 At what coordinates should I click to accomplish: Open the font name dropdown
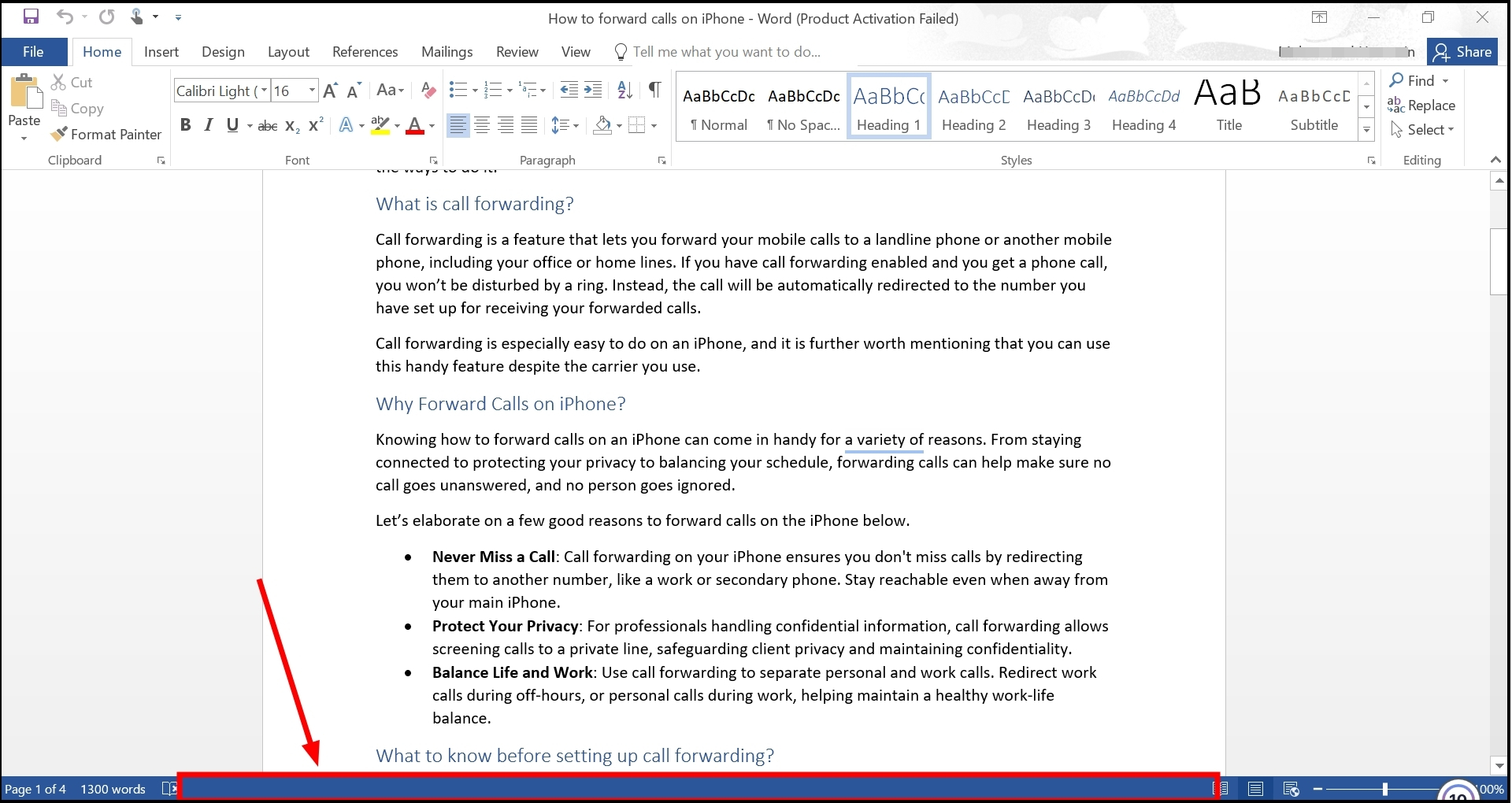click(x=265, y=91)
